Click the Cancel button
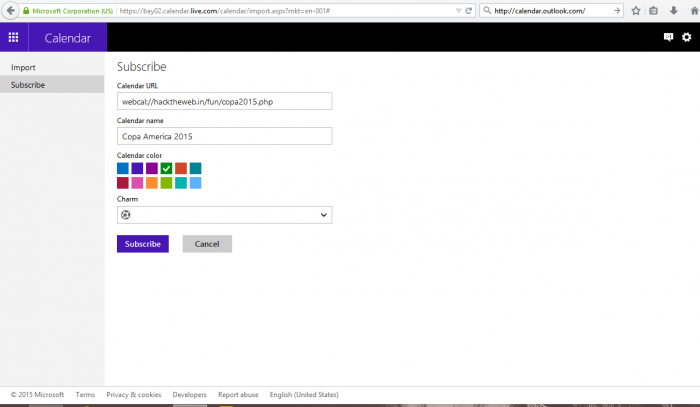Image resolution: width=700 pixels, height=407 pixels. pos(207,244)
